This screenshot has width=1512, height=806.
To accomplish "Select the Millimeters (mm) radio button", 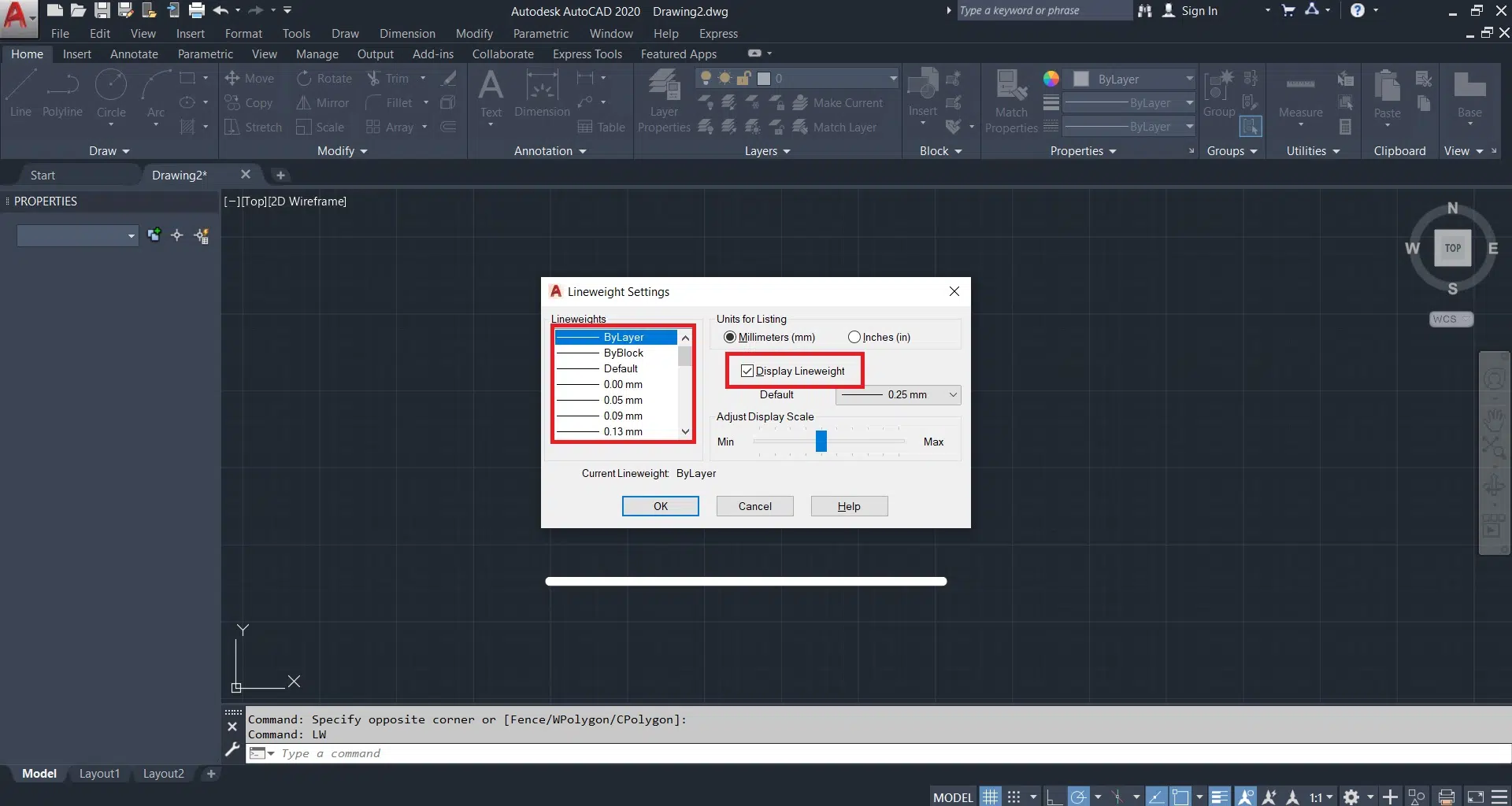I will (x=730, y=337).
